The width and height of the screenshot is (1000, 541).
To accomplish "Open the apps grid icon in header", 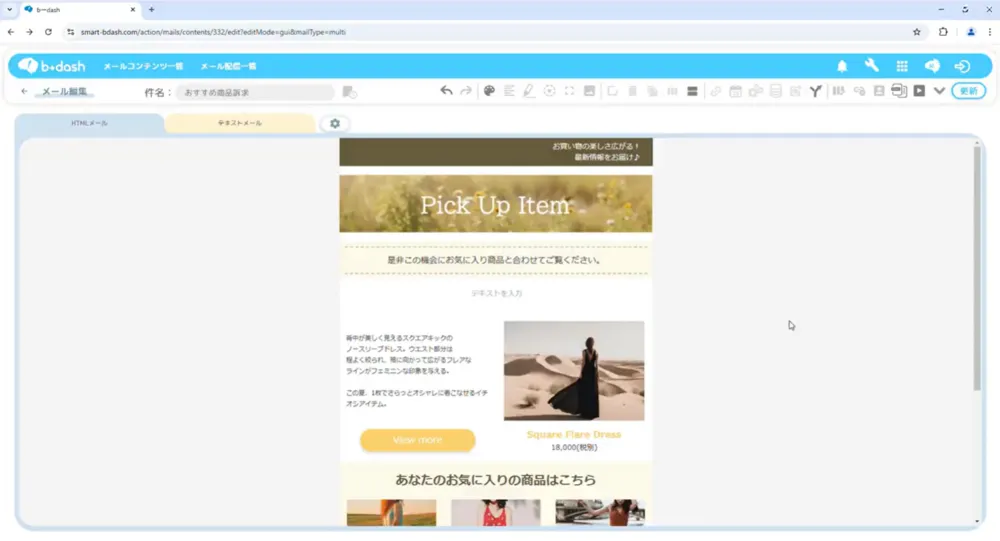I will (902, 66).
